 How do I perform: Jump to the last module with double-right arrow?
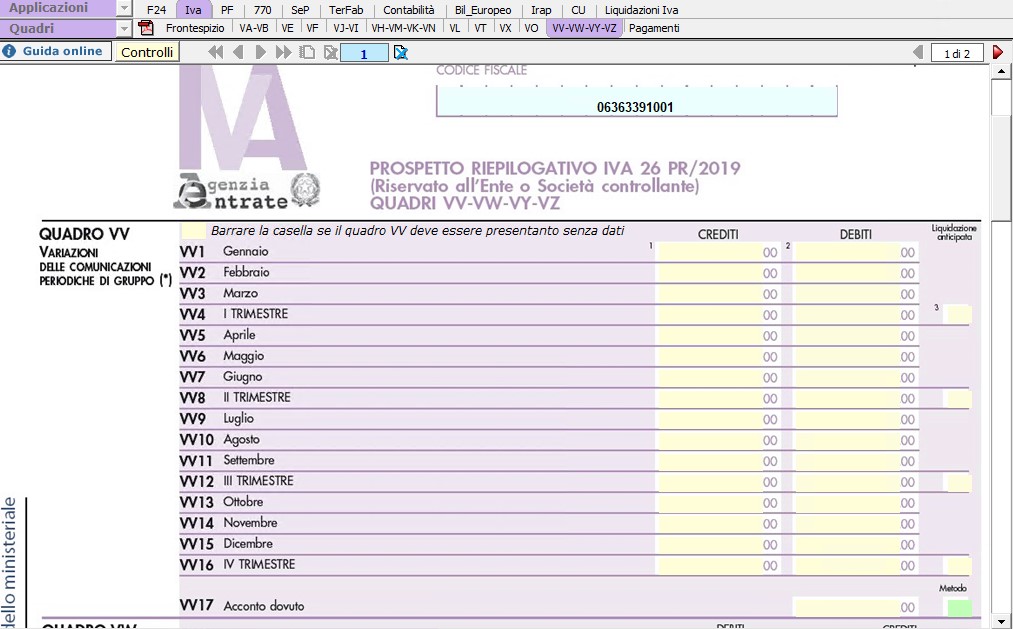(284, 53)
